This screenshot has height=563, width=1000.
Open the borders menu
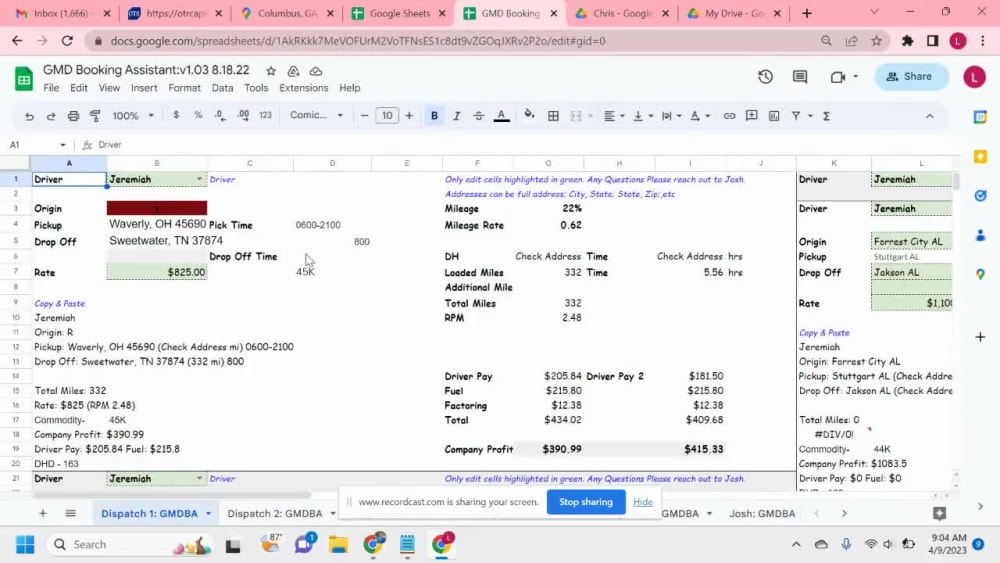pos(554,116)
